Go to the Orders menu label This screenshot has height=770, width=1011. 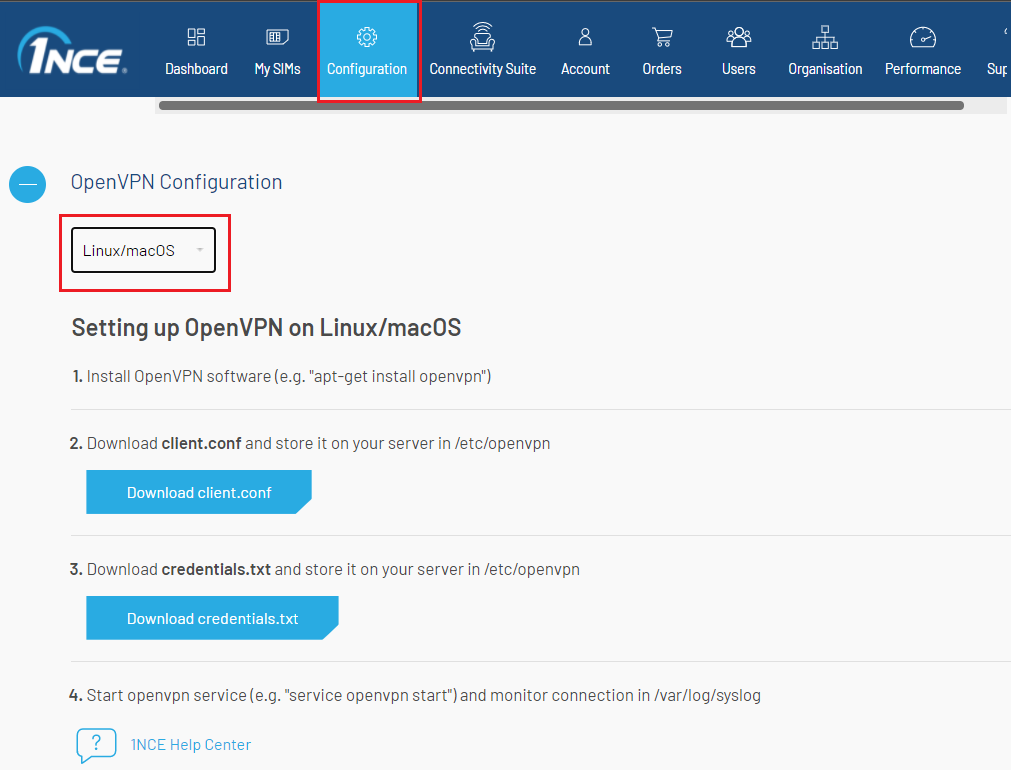coord(662,69)
